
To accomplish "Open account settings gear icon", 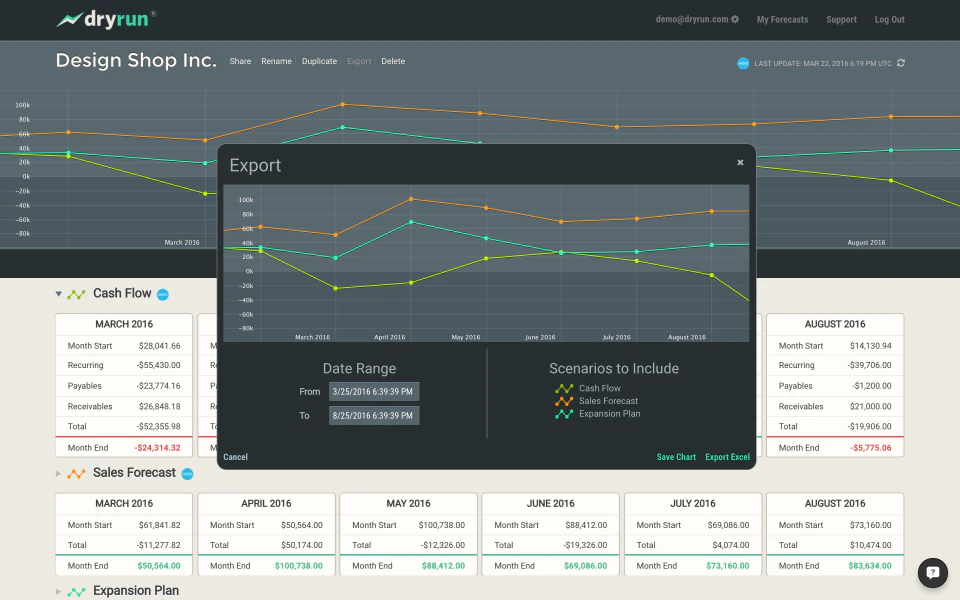I will coord(735,20).
